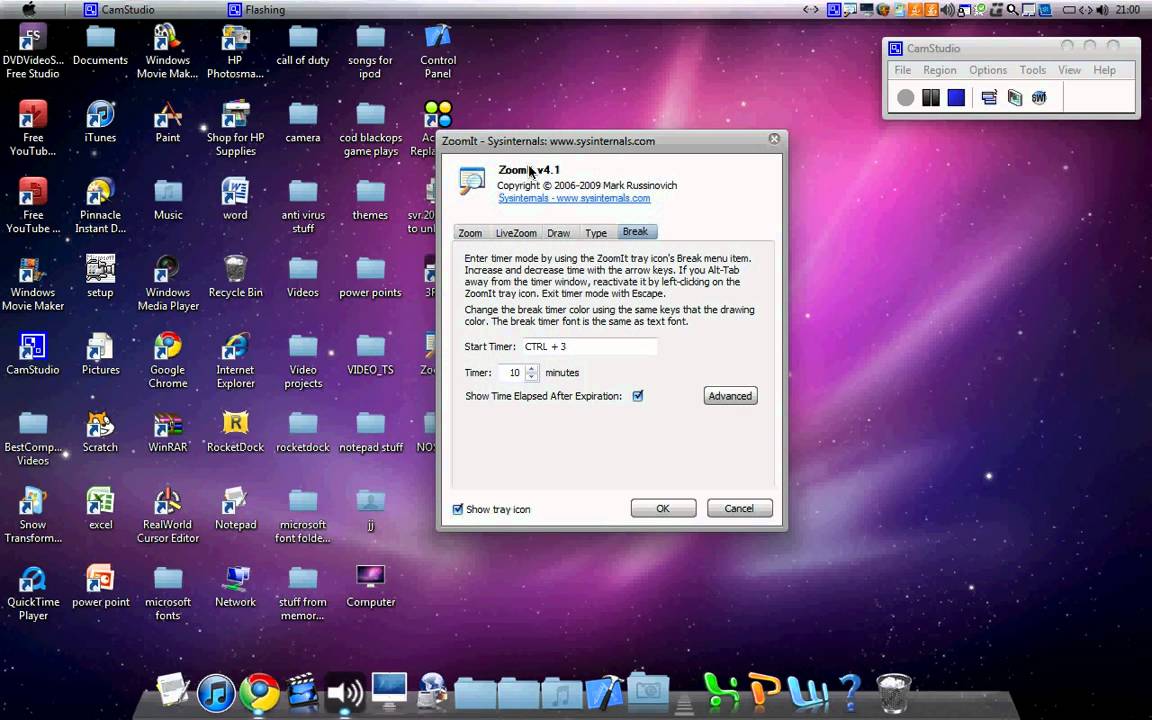Click the blue question mark dock icon
The width and height of the screenshot is (1152, 720).
[x=849, y=692]
